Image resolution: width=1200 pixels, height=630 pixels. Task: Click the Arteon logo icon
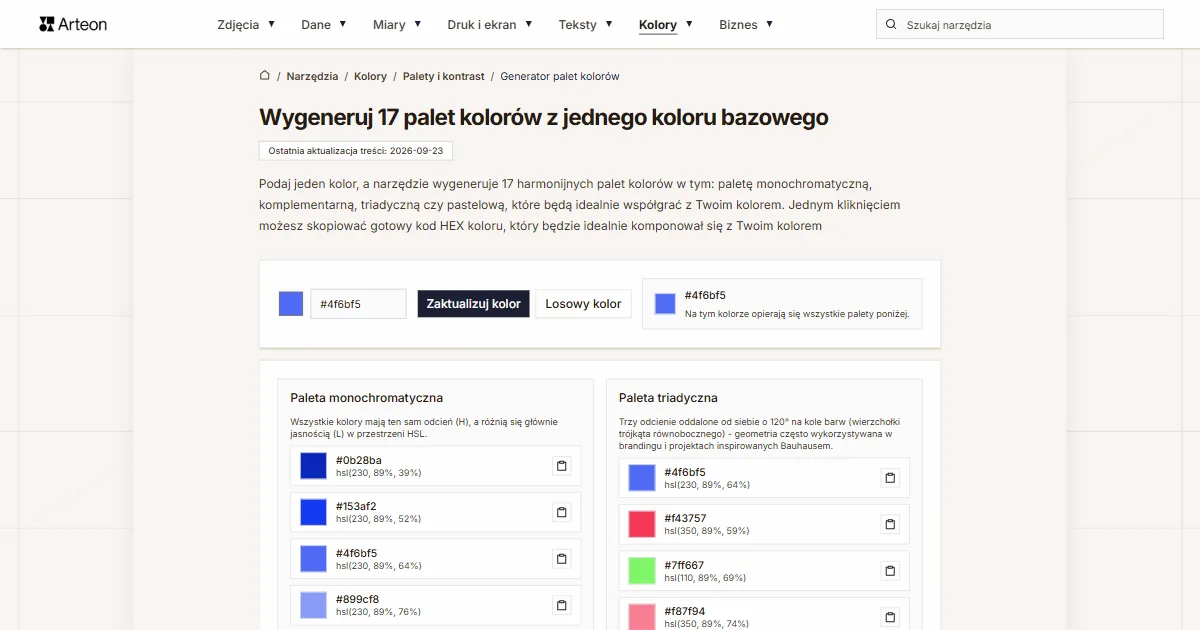coord(46,24)
